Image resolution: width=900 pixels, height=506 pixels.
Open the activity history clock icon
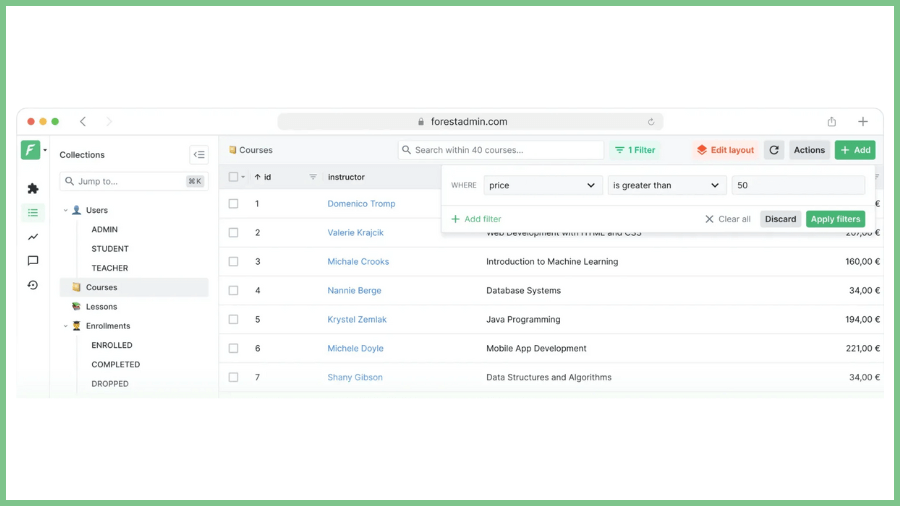pyautogui.click(x=33, y=285)
